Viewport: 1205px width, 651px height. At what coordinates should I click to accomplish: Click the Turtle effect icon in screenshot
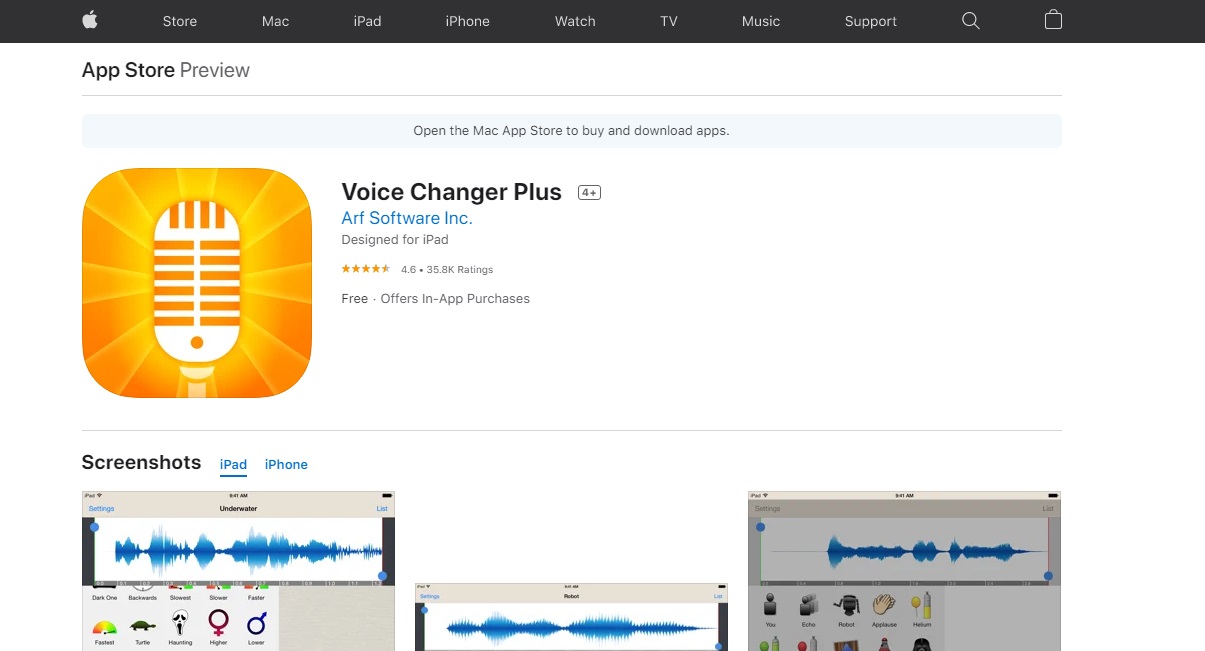(142, 626)
